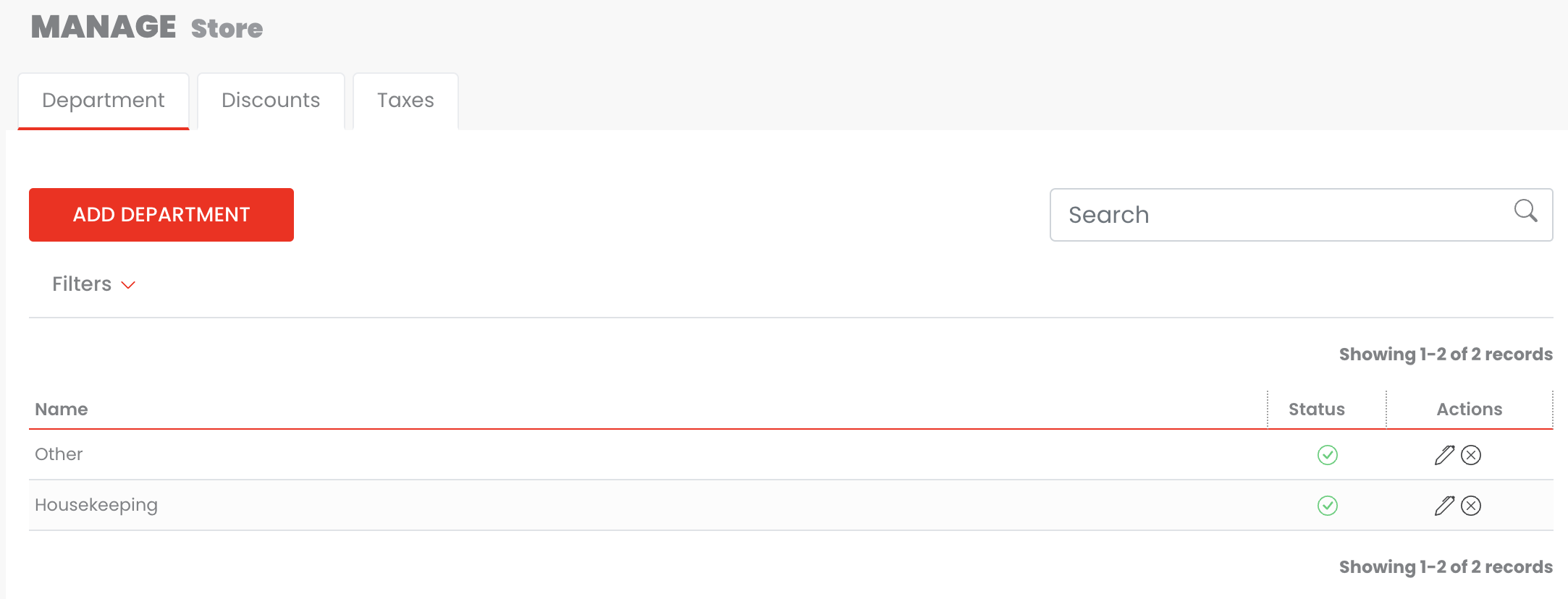Edit the Other department with pencil icon
The image size is (1568, 599).
[1444, 455]
